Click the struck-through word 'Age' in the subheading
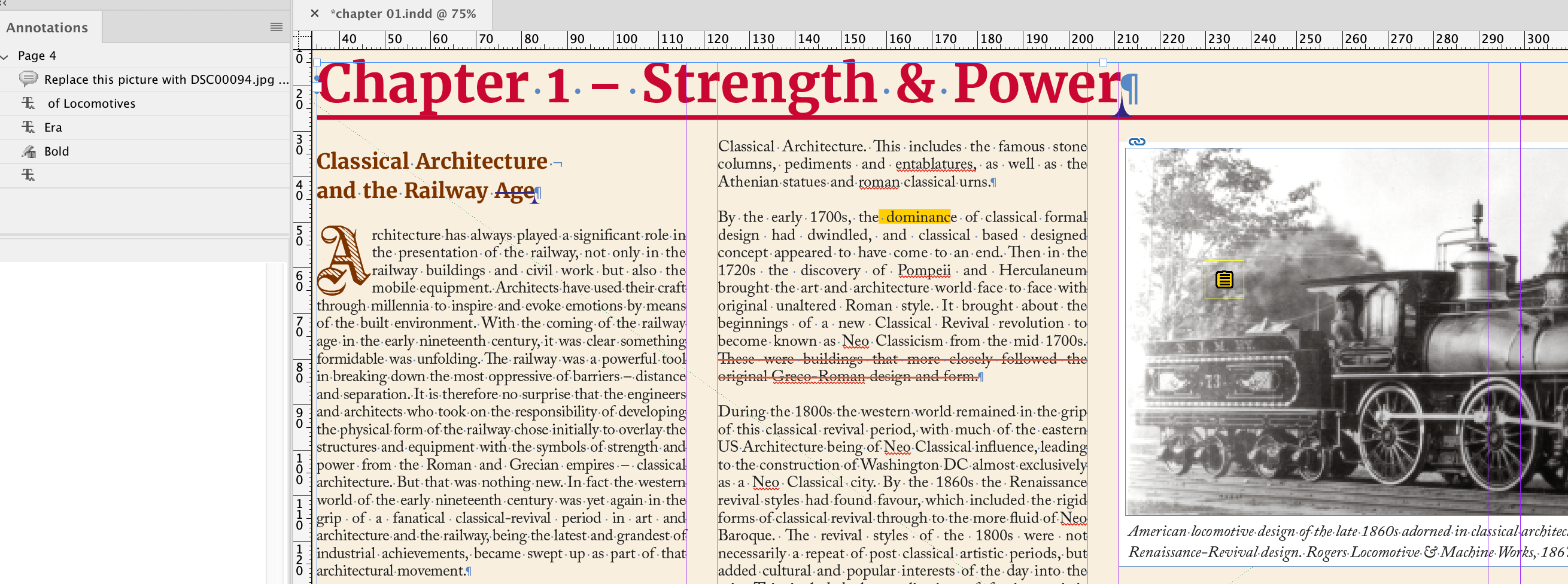The width and height of the screenshot is (1568, 584). tap(514, 191)
